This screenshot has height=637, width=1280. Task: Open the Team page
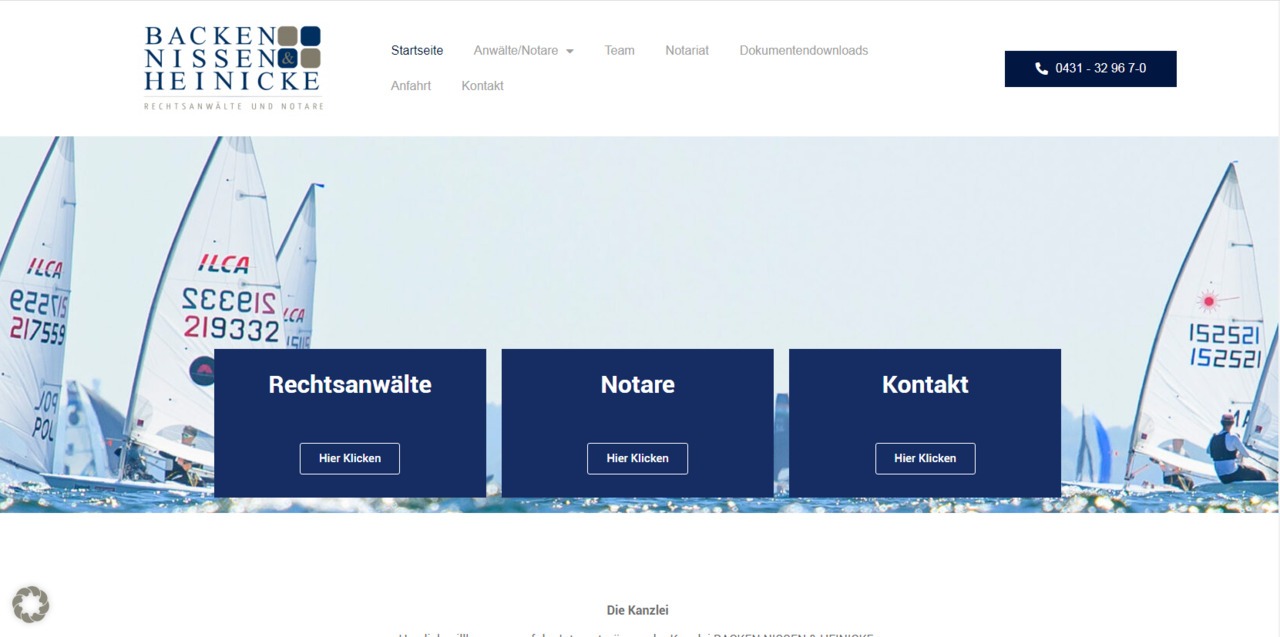point(619,50)
